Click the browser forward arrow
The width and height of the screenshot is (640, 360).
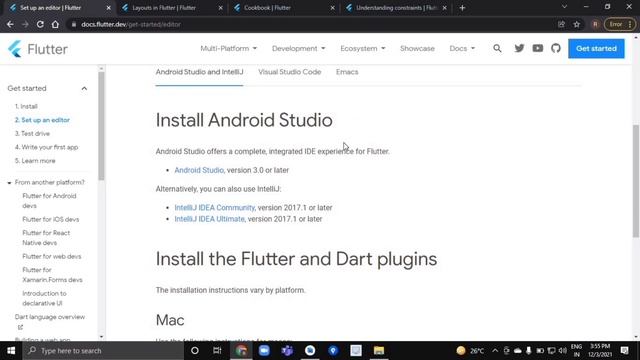[25, 24]
